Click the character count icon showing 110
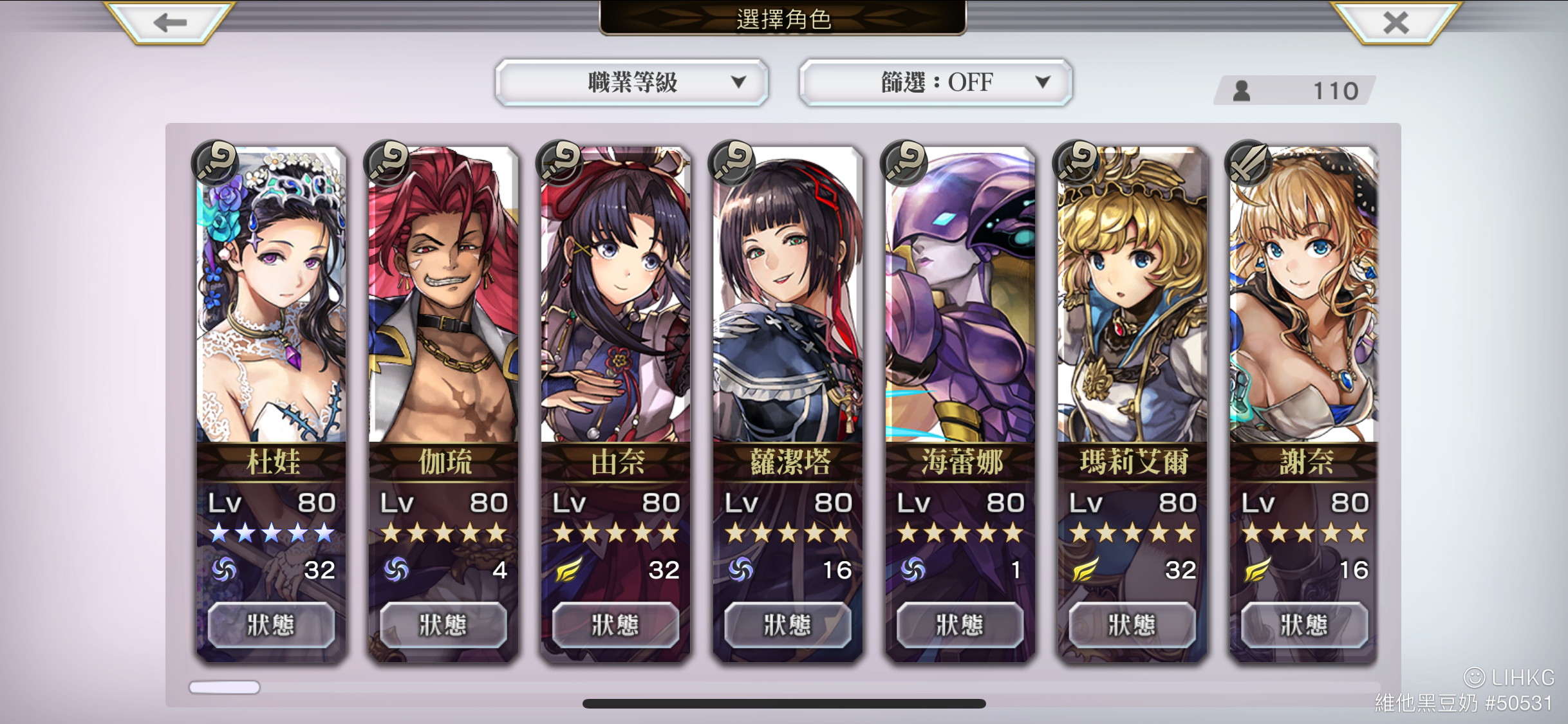 (x=1242, y=91)
